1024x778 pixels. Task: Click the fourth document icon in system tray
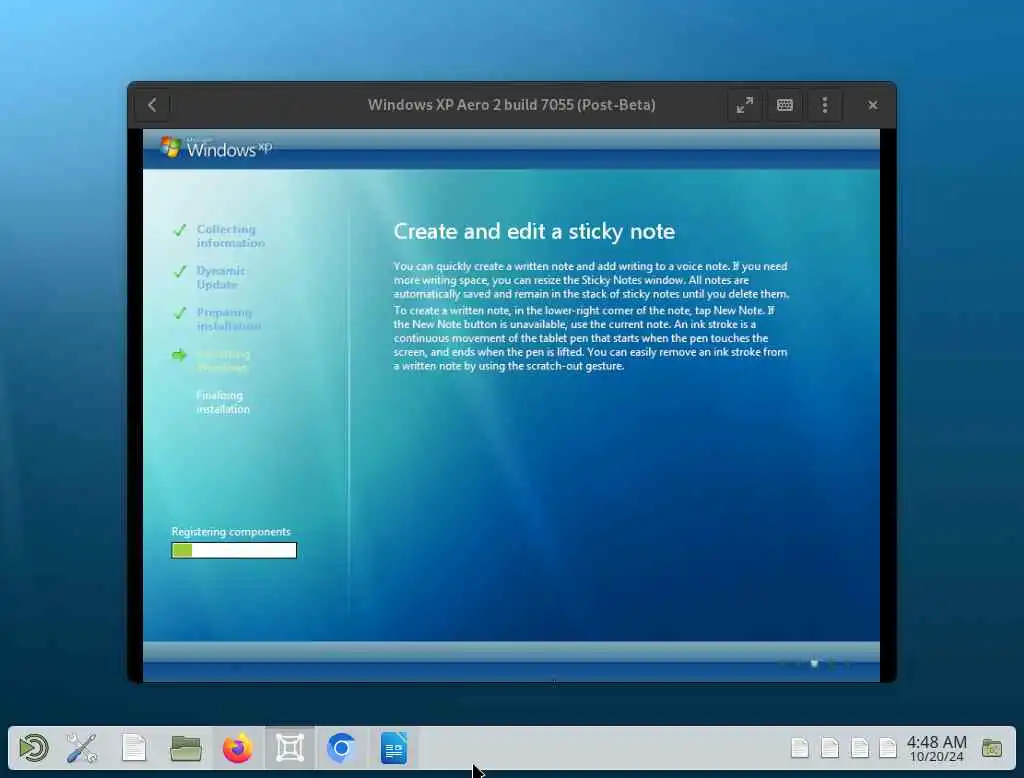coord(888,748)
